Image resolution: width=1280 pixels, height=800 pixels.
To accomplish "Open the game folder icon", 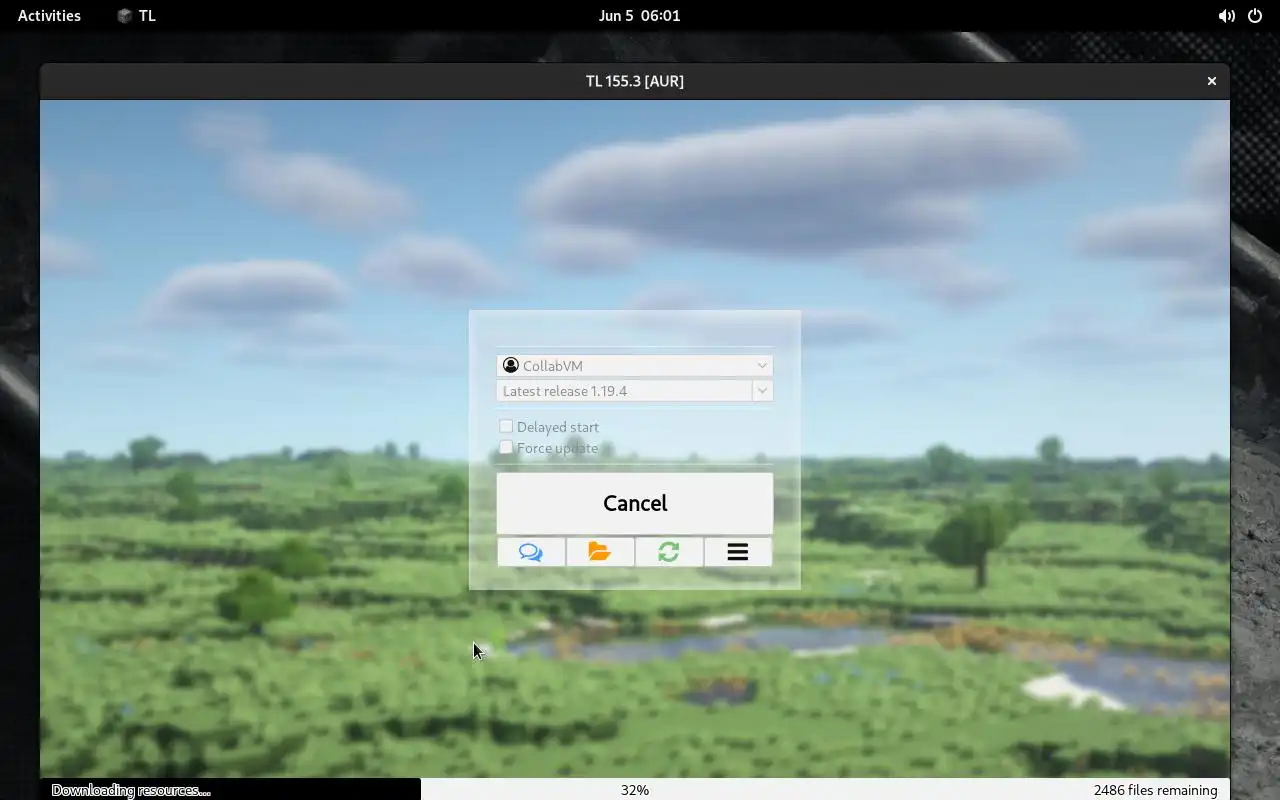I will [x=600, y=552].
